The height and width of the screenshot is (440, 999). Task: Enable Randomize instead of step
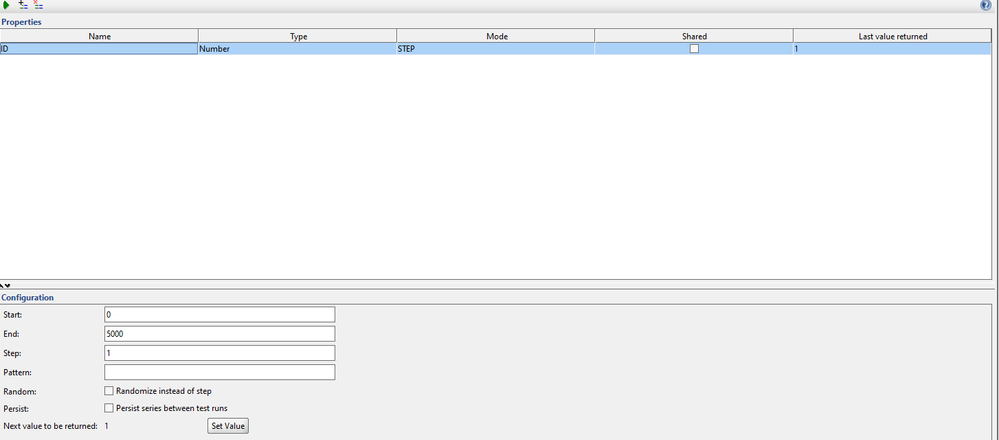click(x=109, y=391)
